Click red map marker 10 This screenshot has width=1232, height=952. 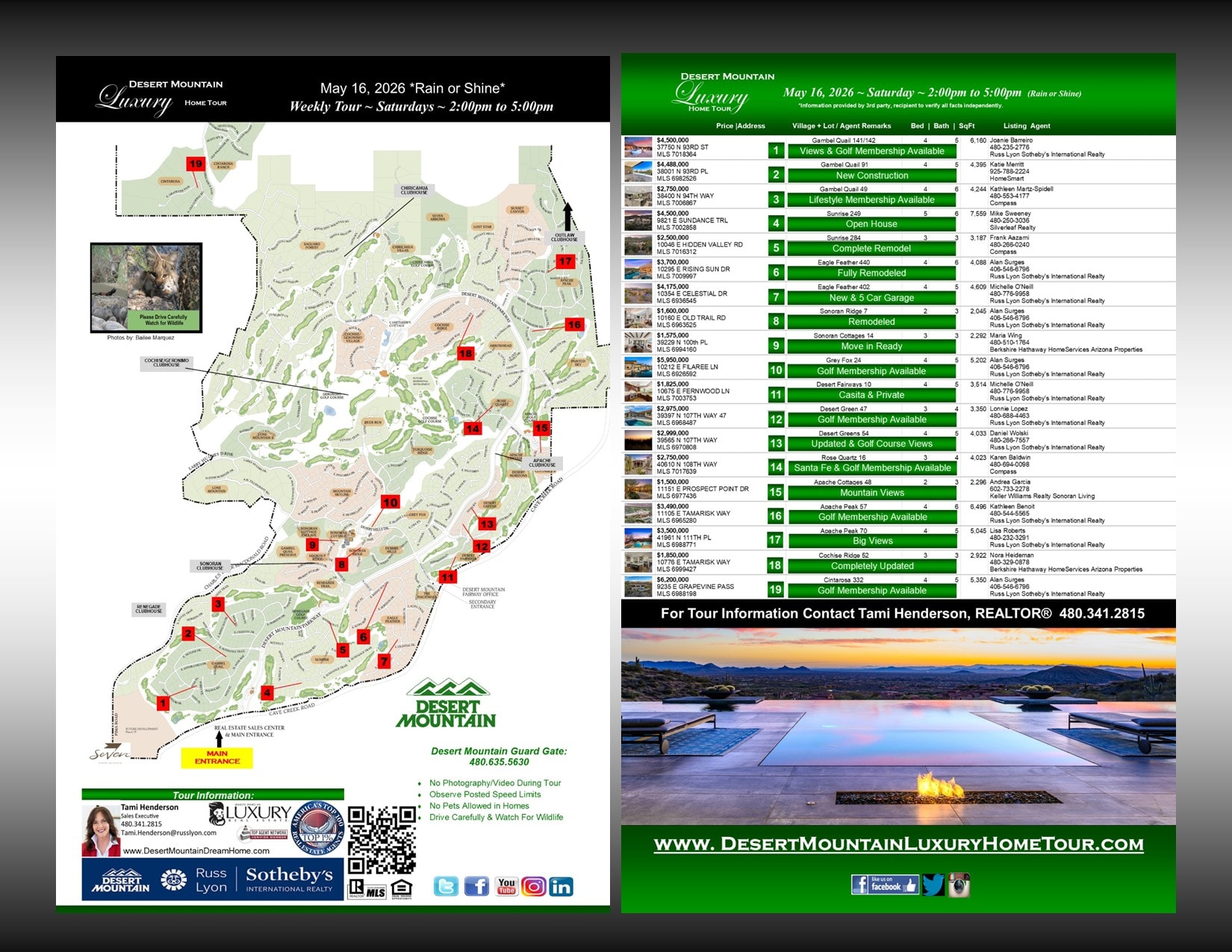coord(391,503)
